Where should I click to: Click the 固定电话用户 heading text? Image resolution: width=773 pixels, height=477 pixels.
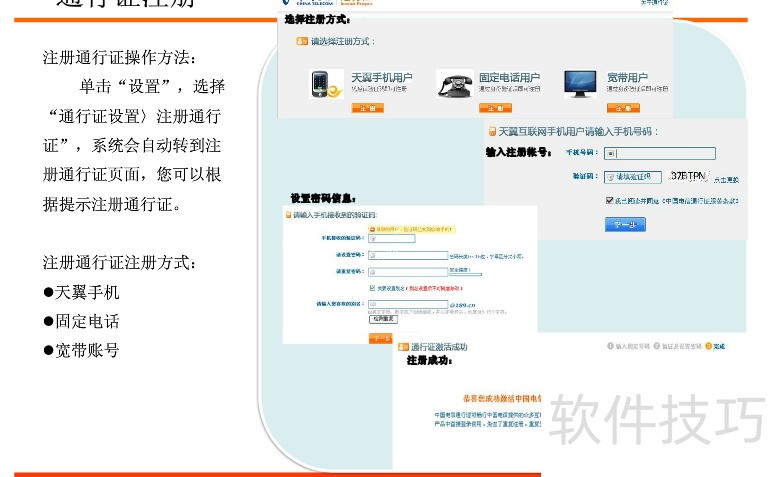pos(509,78)
